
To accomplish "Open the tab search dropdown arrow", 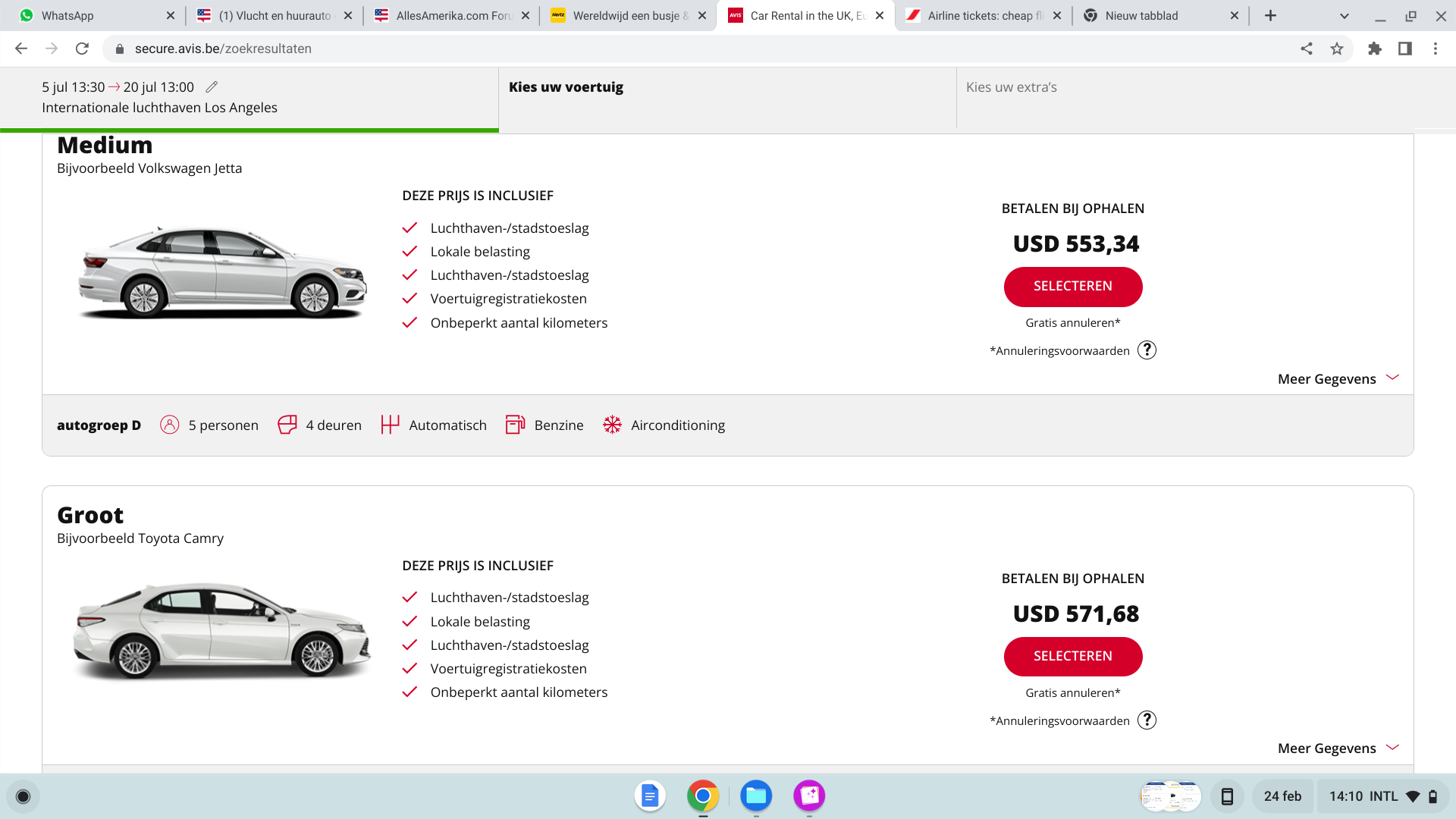I will click(x=1345, y=16).
